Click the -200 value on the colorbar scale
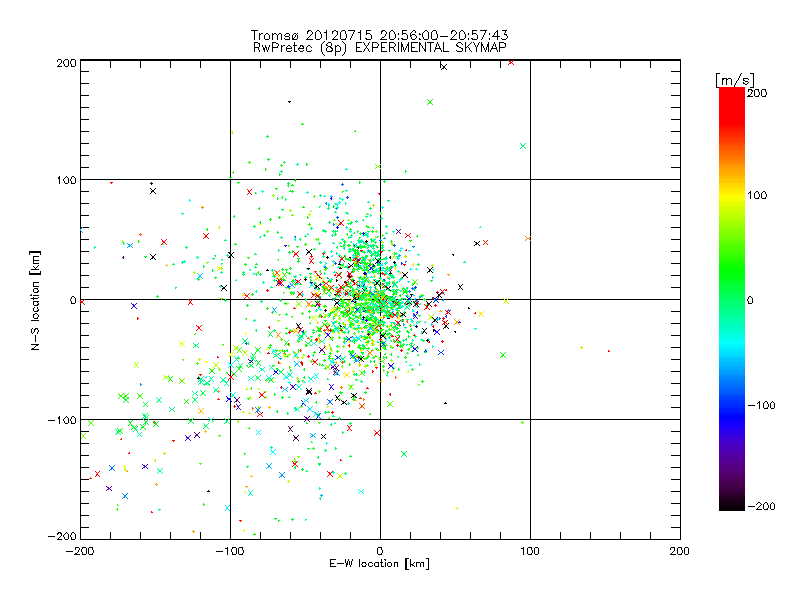Screen dimensions: 800x600 [761, 506]
